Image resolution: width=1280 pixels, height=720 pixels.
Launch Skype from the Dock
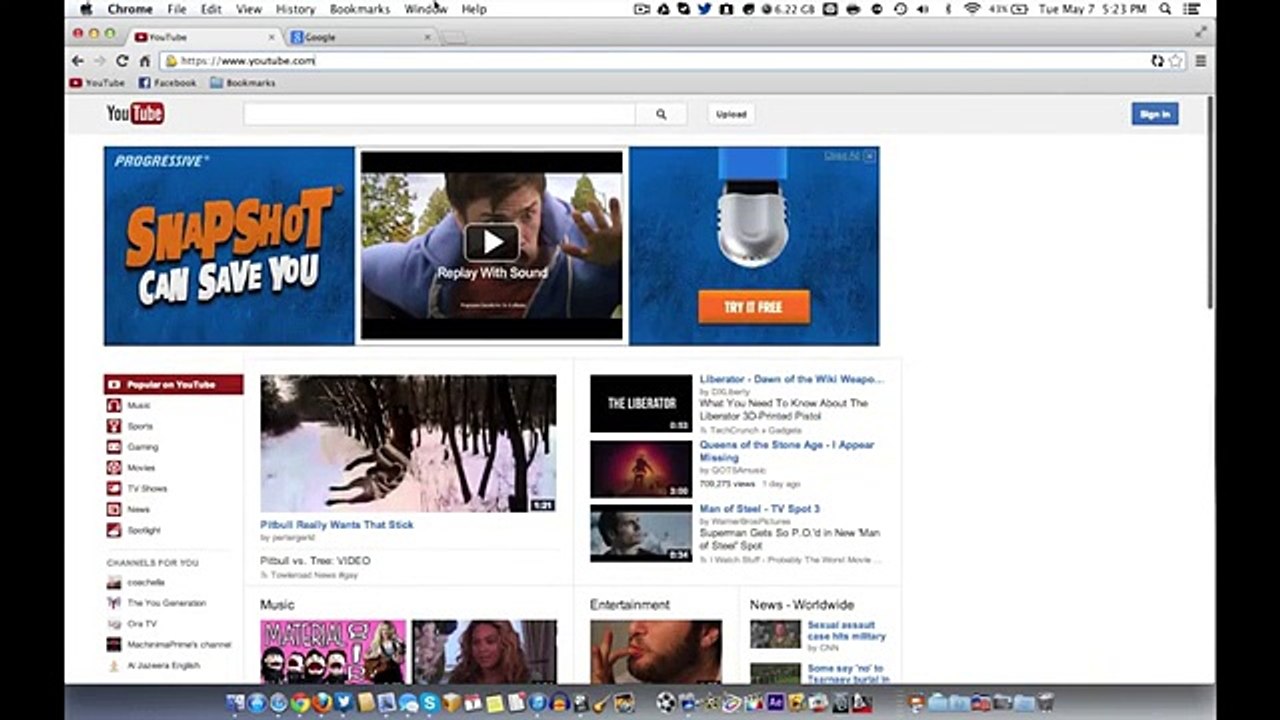point(430,703)
